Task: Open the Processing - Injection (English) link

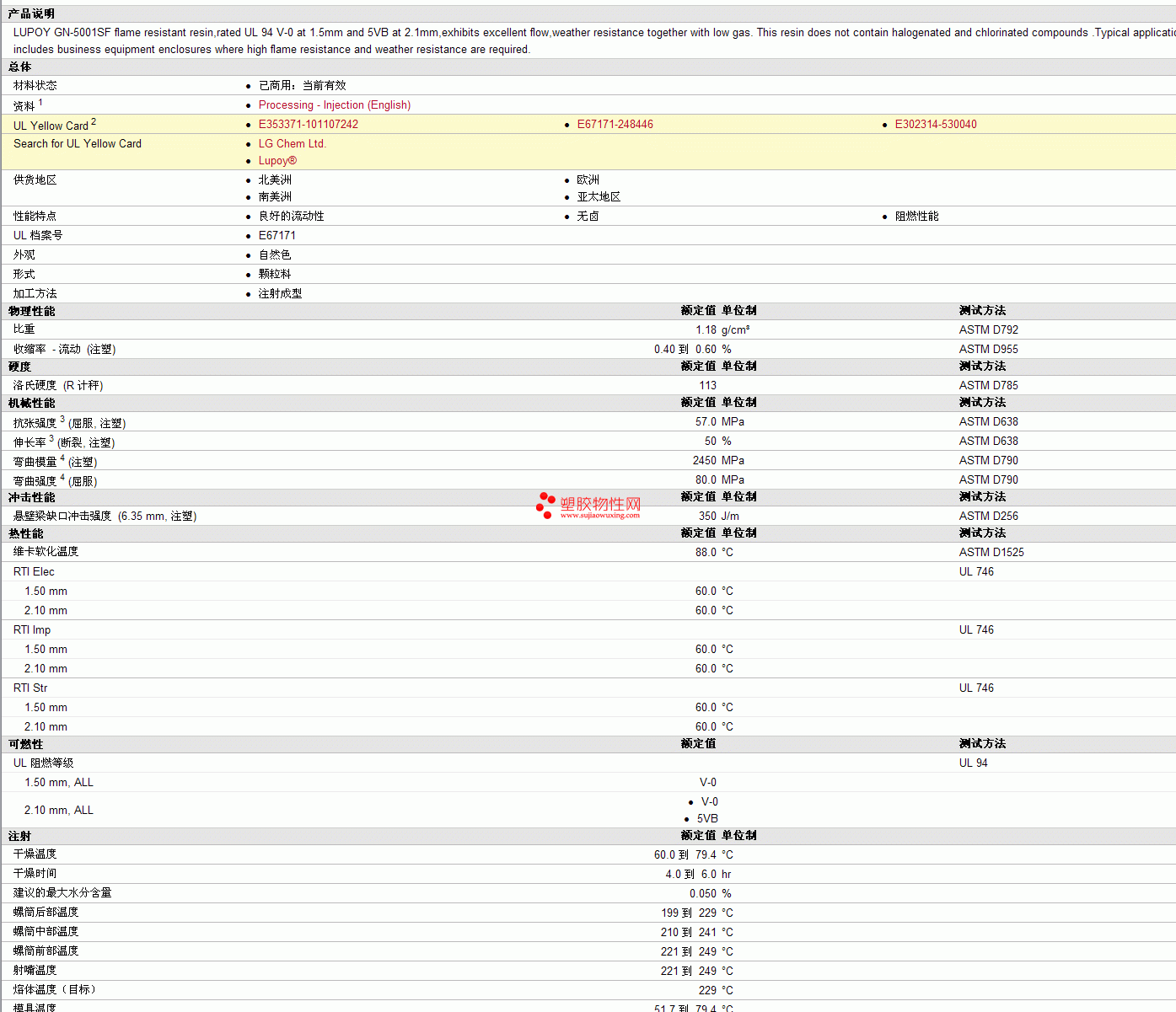Action: pyautogui.click(x=335, y=105)
